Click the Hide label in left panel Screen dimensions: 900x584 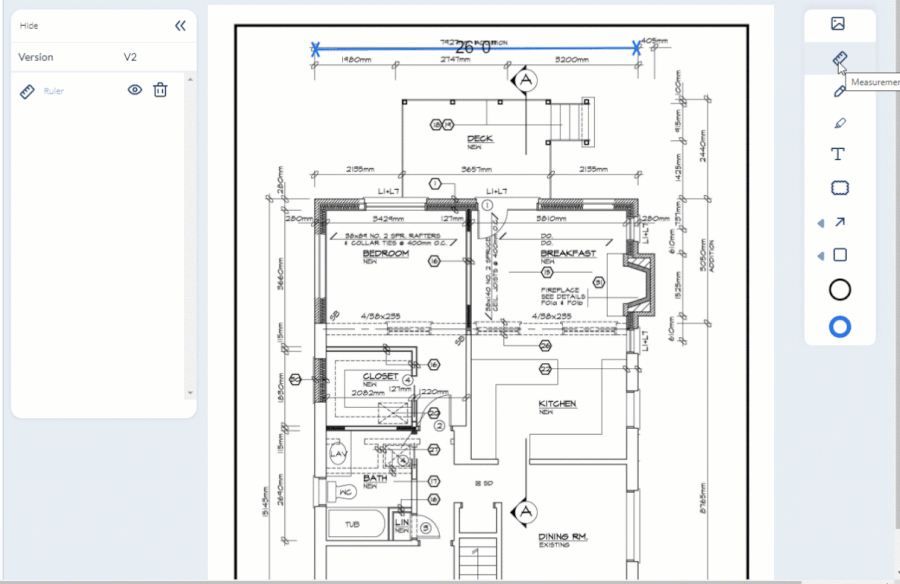(29, 26)
